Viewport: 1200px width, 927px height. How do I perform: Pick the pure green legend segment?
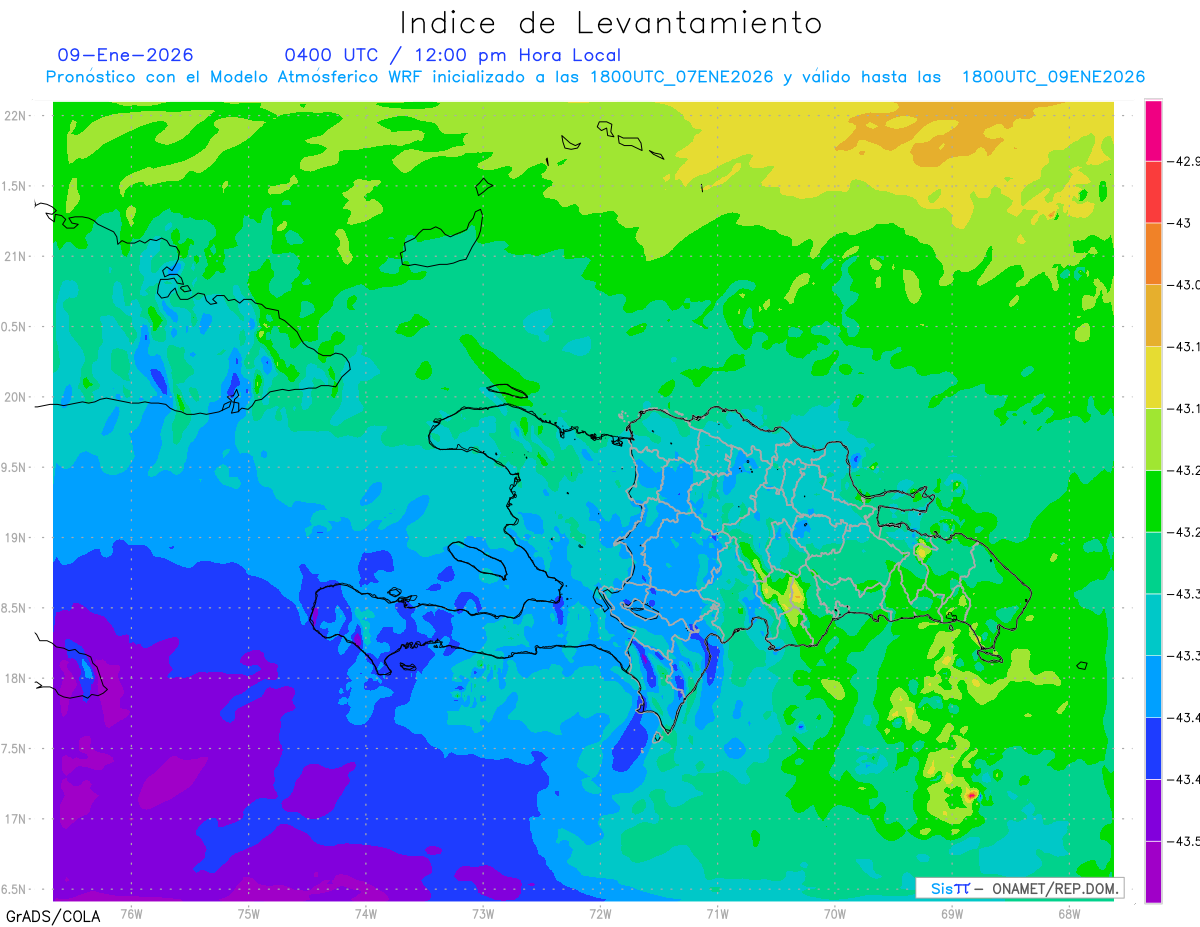(x=1153, y=500)
